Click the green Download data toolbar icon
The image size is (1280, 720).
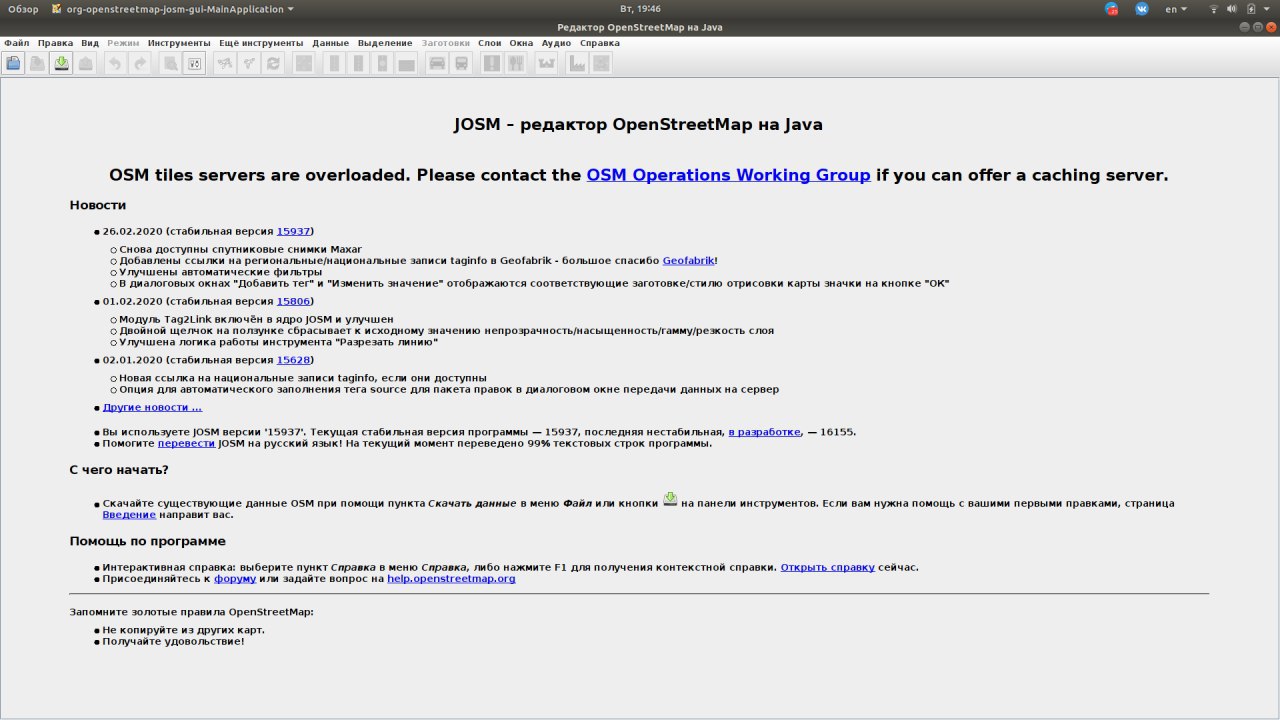pyautogui.click(x=61, y=64)
